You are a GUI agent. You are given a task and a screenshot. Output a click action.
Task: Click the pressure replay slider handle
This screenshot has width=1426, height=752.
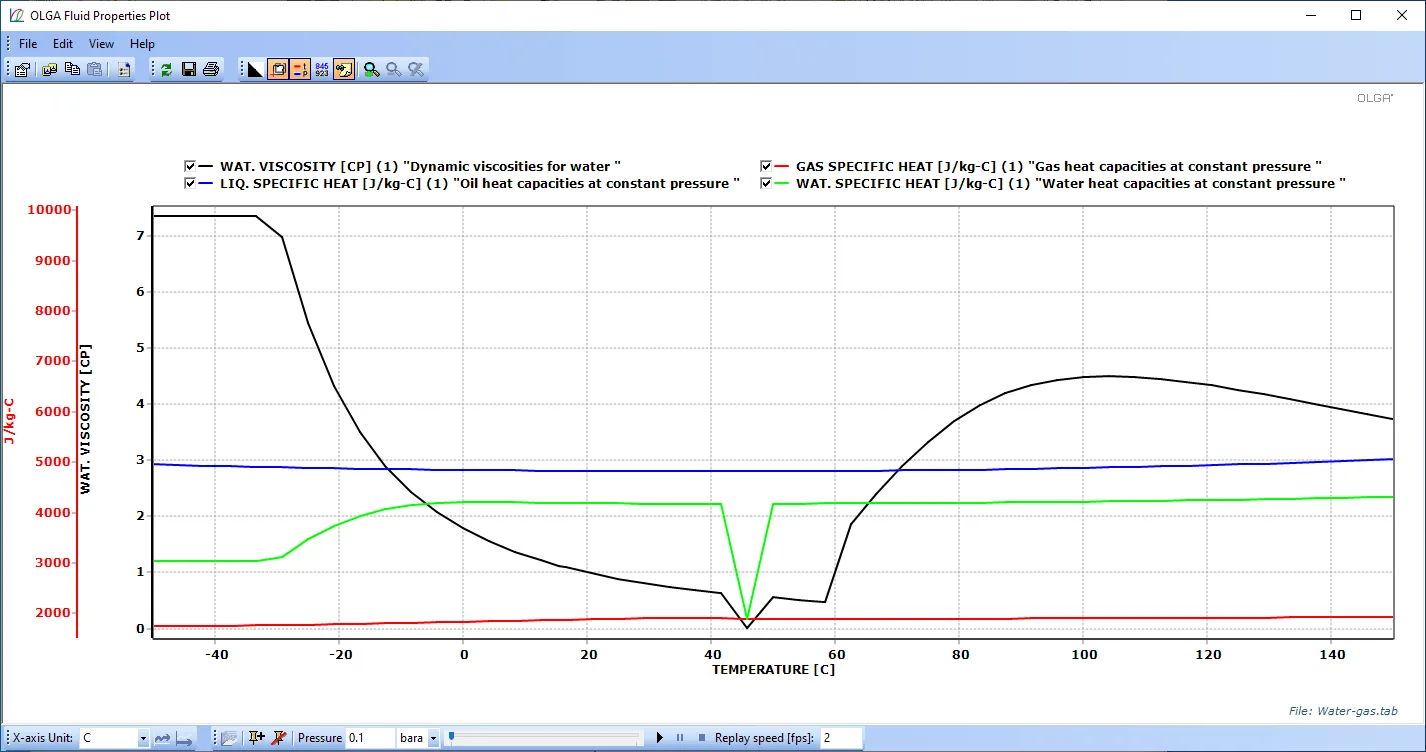(x=451, y=737)
